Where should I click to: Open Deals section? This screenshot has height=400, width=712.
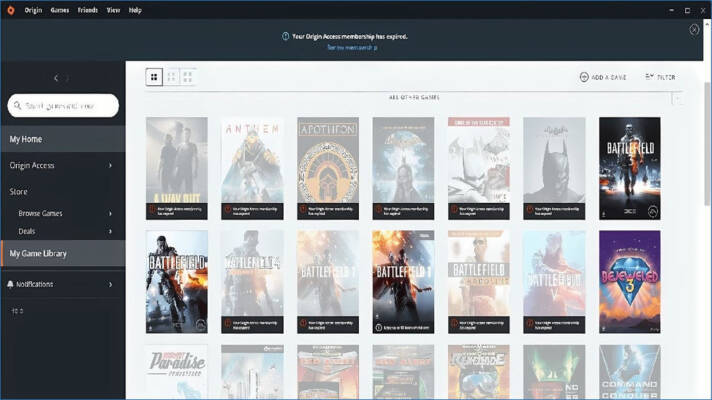[63, 231]
